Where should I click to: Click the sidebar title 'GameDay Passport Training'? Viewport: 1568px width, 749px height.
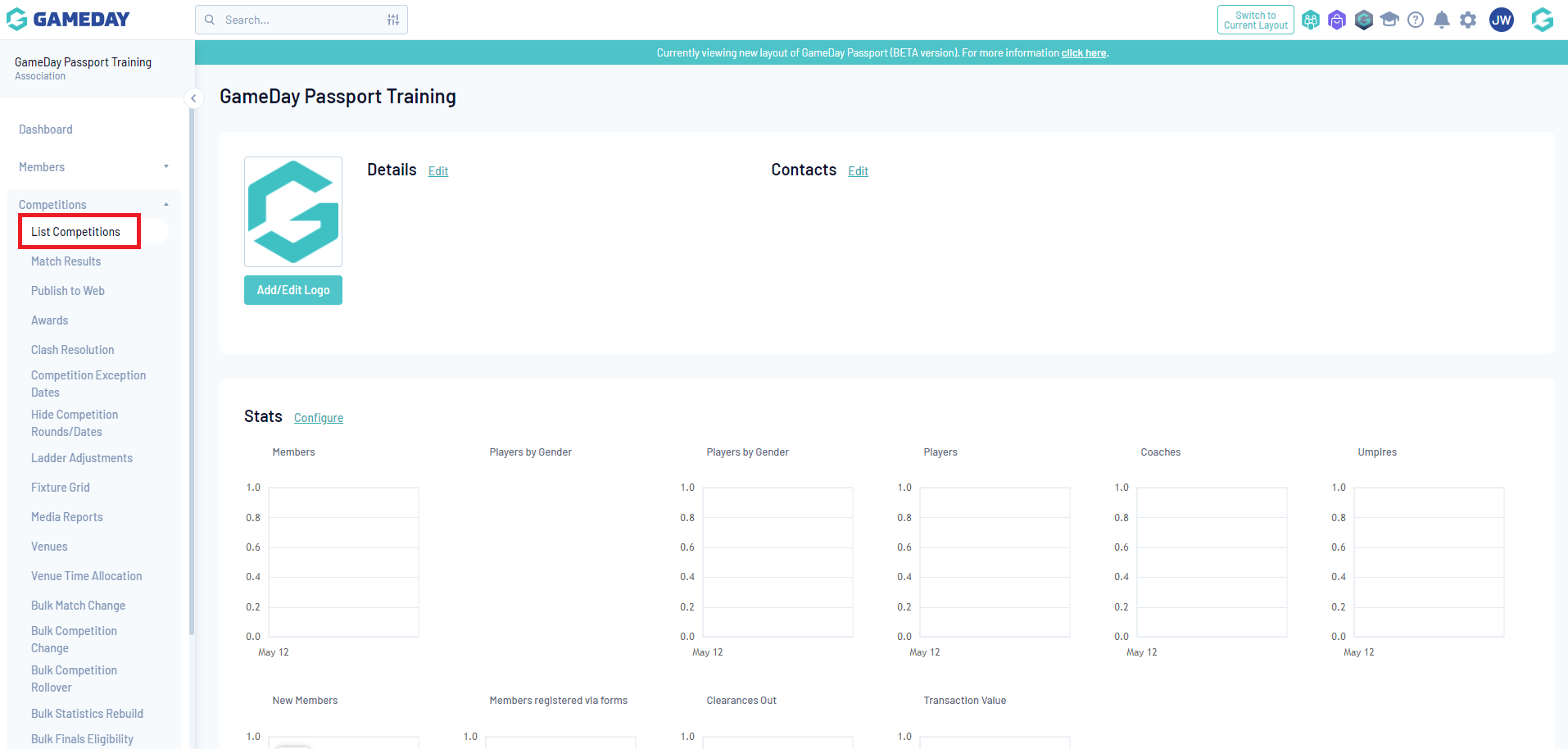pos(83,62)
